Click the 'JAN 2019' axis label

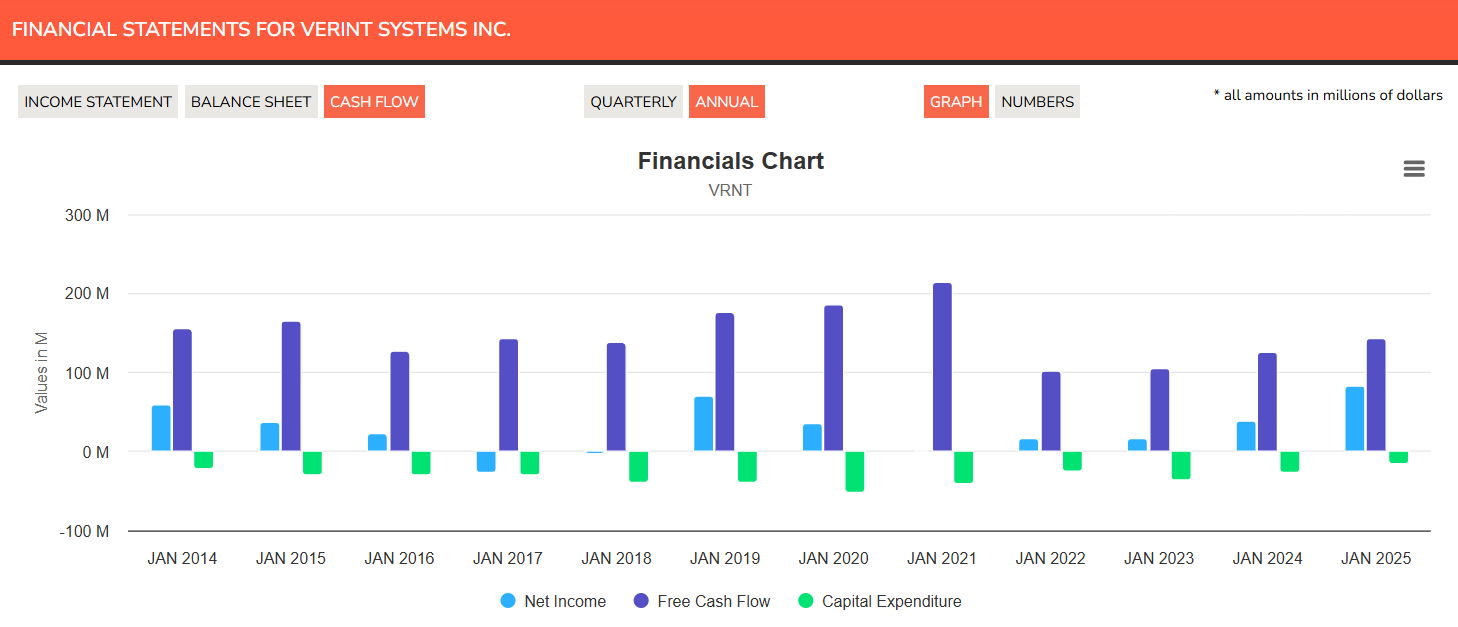point(725,558)
